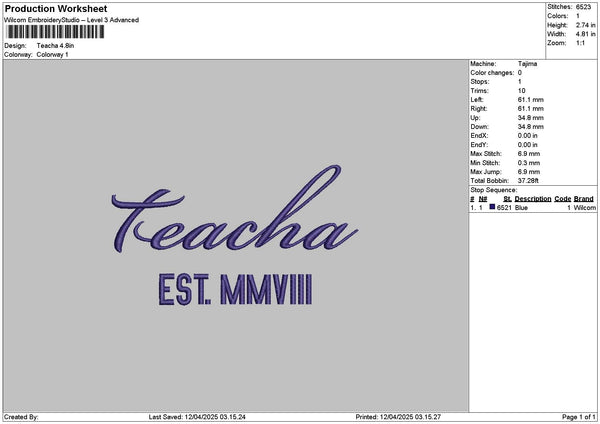Click the Height value 2.74 in
This screenshot has height=424, width=600.
[585, 25]
